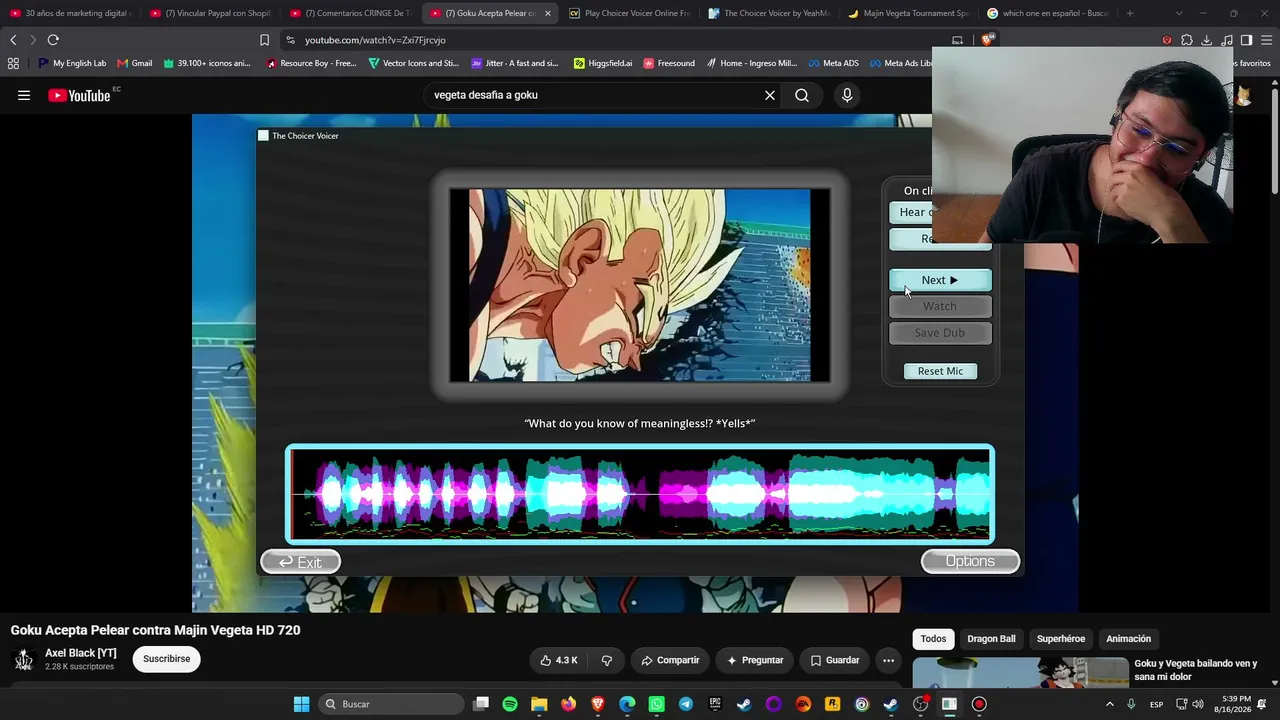Switch to the 'Majin Vegeta Tournament' tab

(908, 13)
